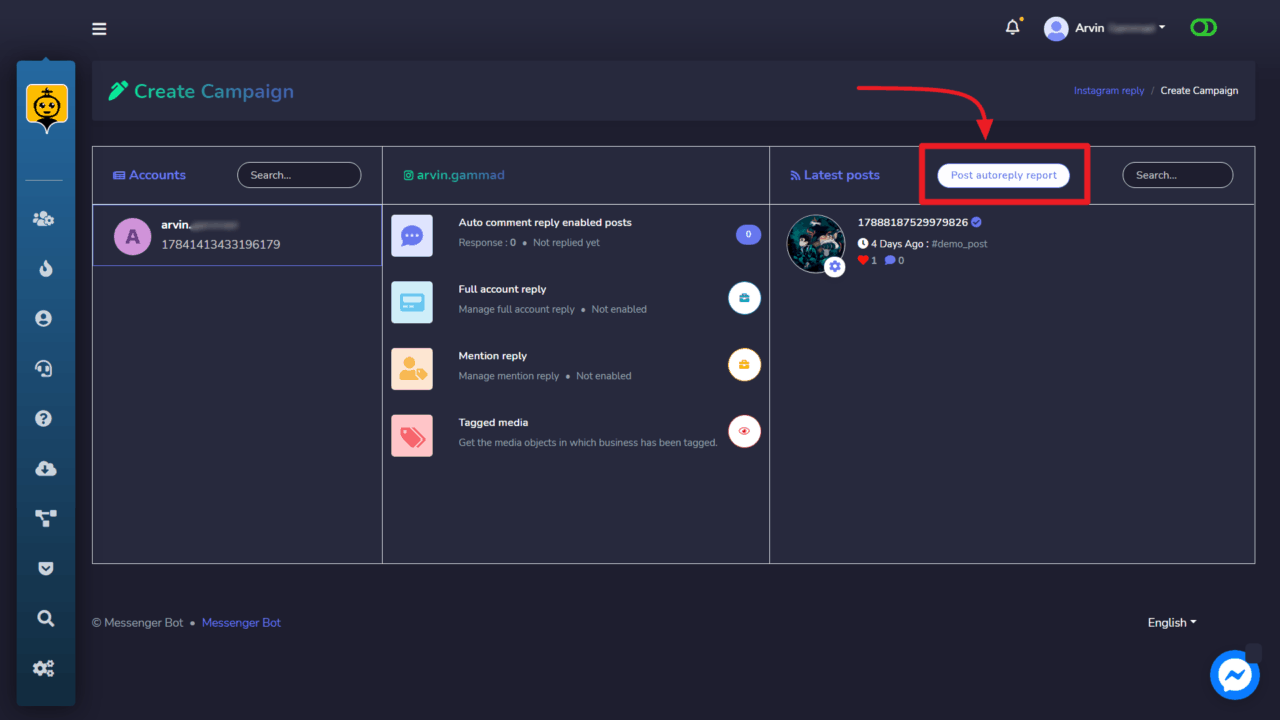Screen dimensions: 1280x720
Task: Click the cloud download icon in sidebar
Action: (x=44, y=469)
